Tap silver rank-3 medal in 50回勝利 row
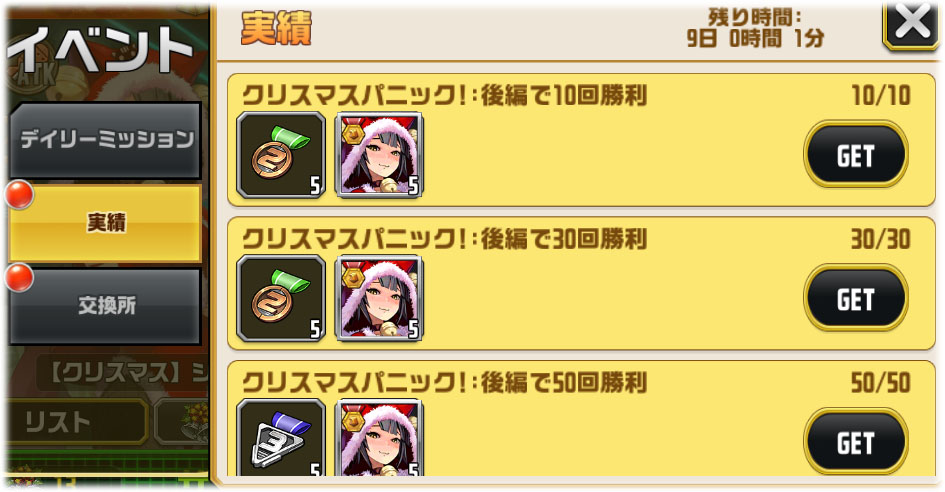The width and height of the screenshot is (945, 492). pyautogui.click(x=281, y=438)
